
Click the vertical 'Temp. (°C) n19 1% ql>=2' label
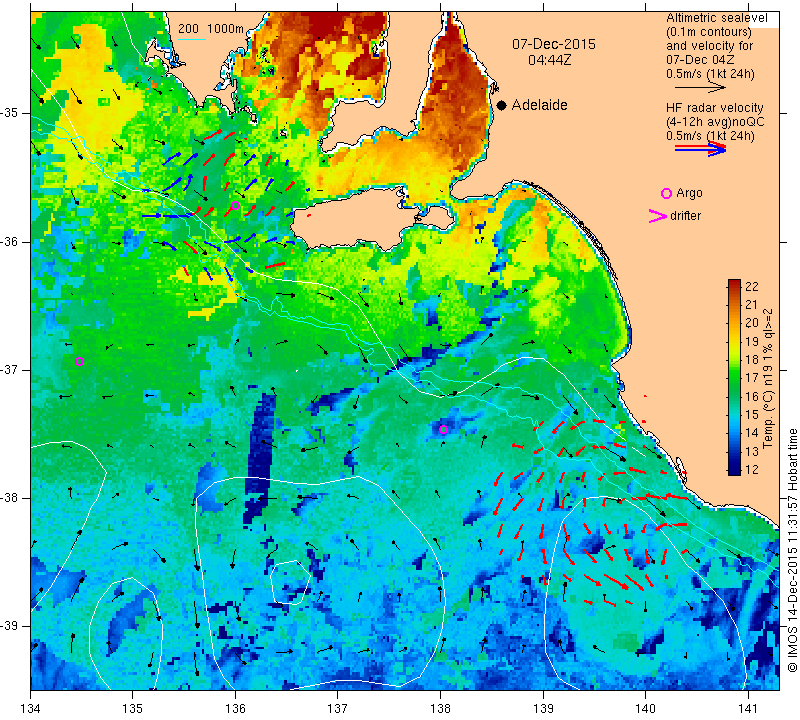768,379
